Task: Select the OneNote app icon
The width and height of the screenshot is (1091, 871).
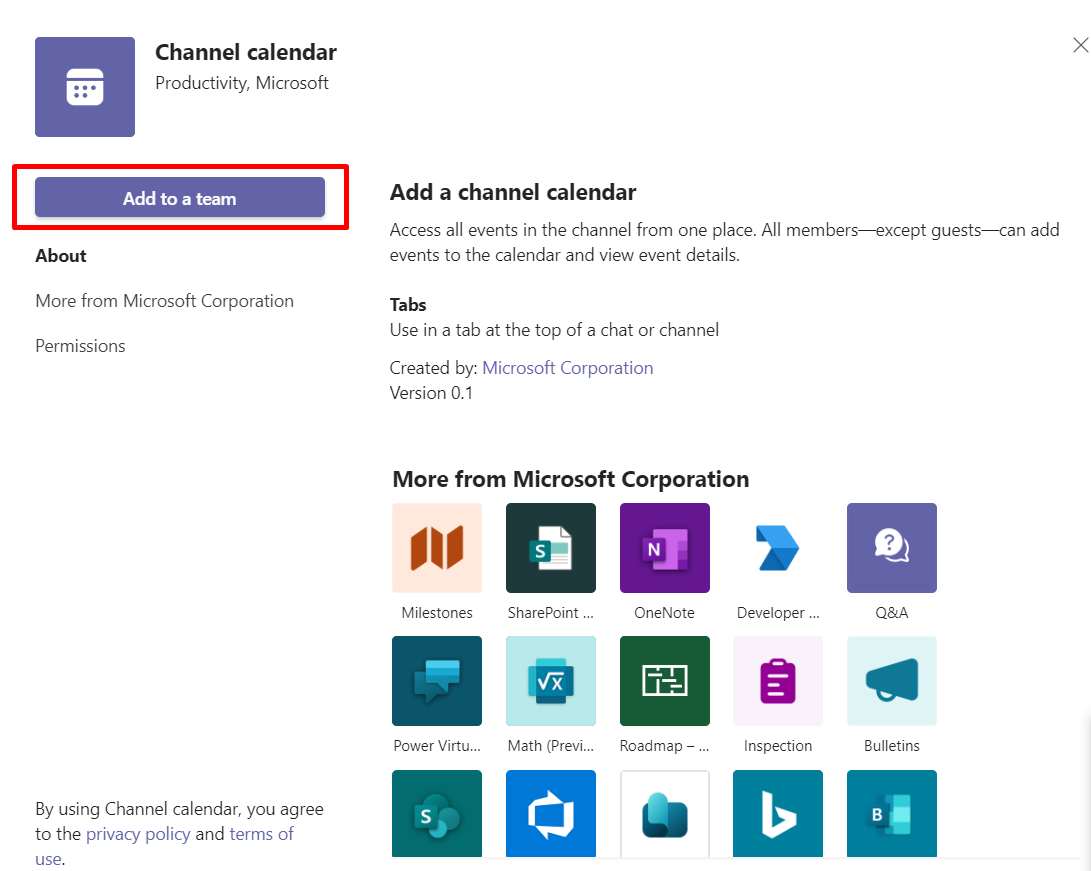Action: coord(664,548)
